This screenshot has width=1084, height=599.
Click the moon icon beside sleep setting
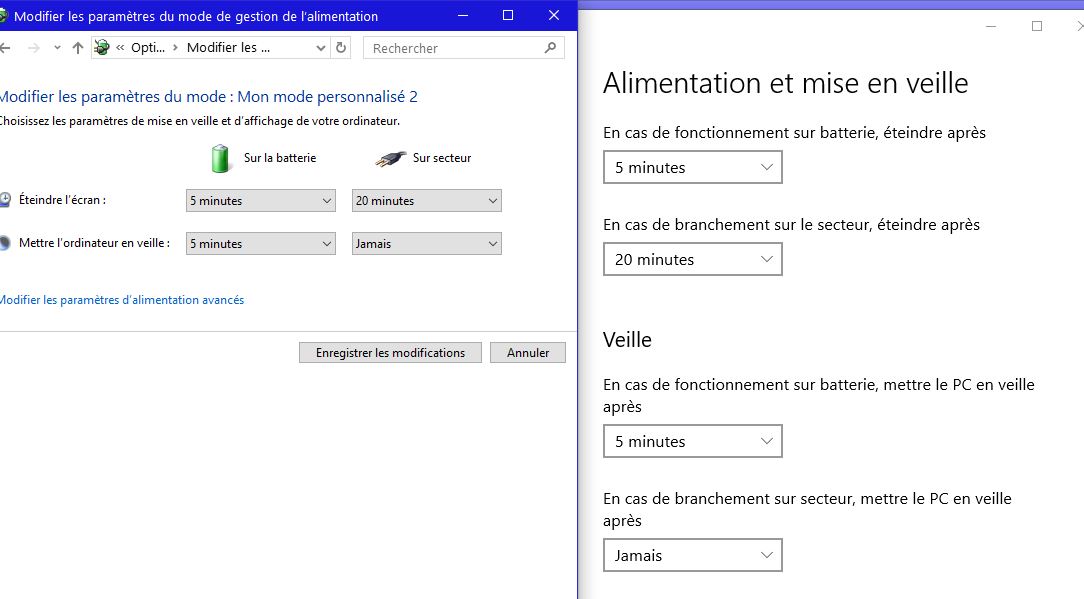(5, 243)
